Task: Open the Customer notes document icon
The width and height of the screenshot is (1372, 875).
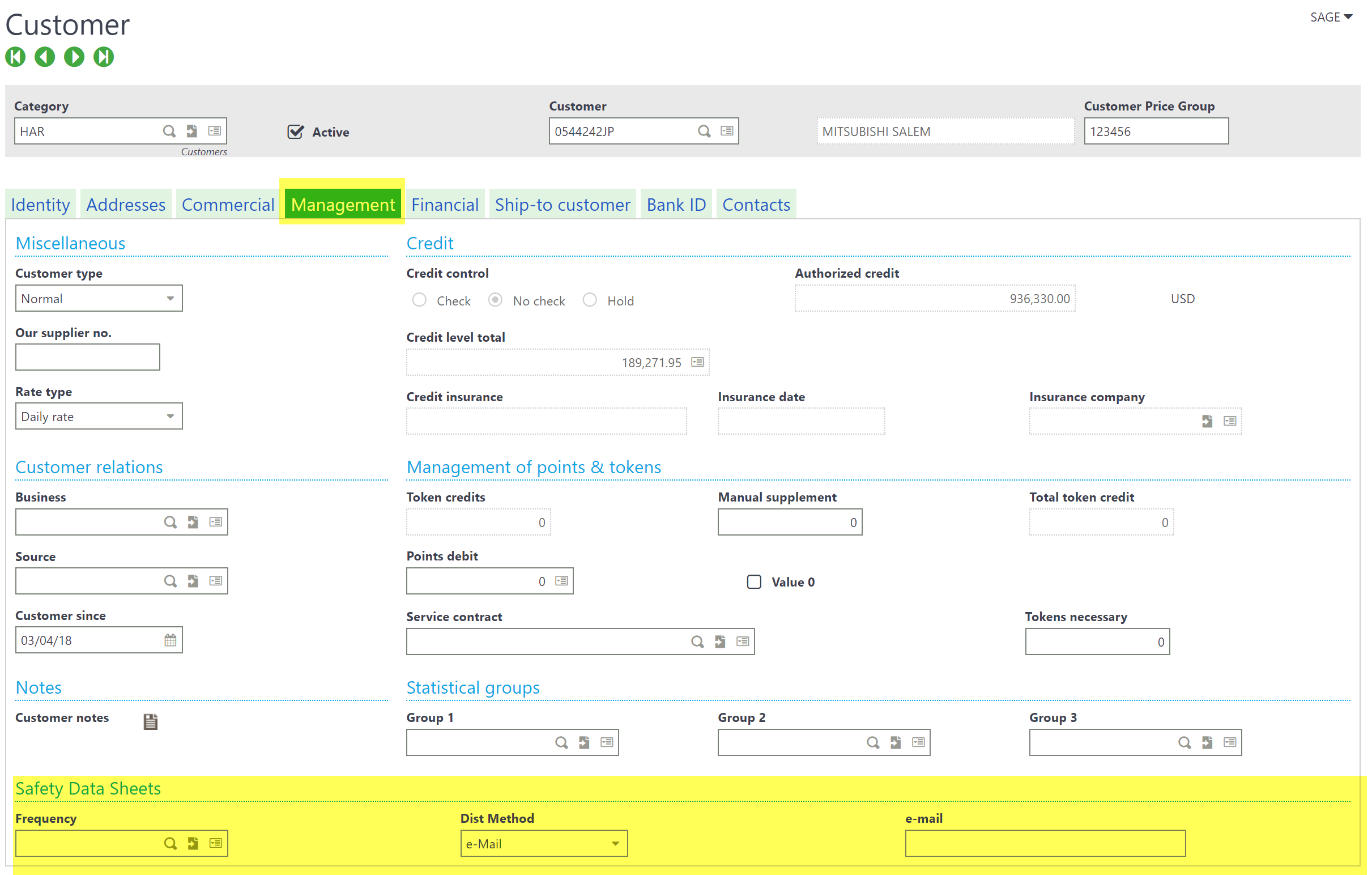Action: (x=151, y=721)
